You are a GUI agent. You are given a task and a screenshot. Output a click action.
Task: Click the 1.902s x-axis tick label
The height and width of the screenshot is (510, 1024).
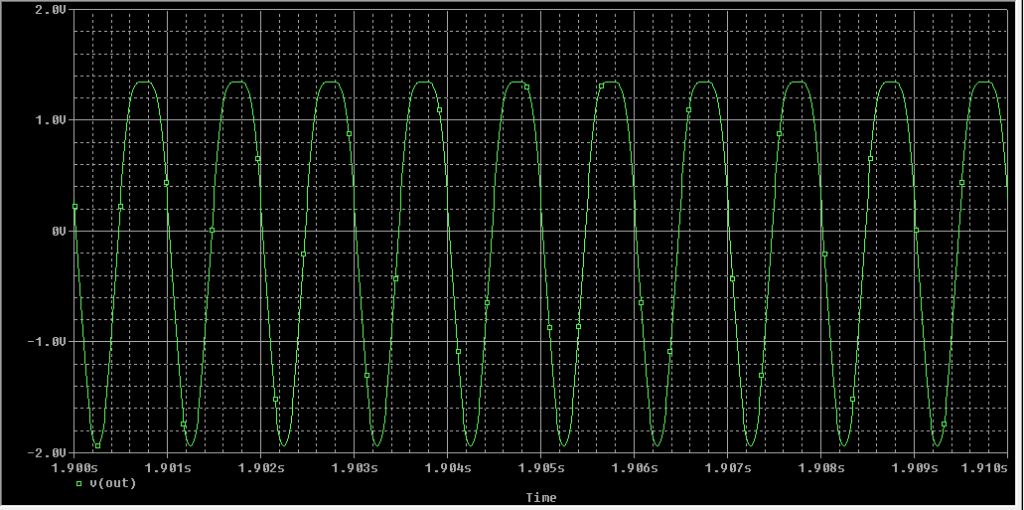260,467
